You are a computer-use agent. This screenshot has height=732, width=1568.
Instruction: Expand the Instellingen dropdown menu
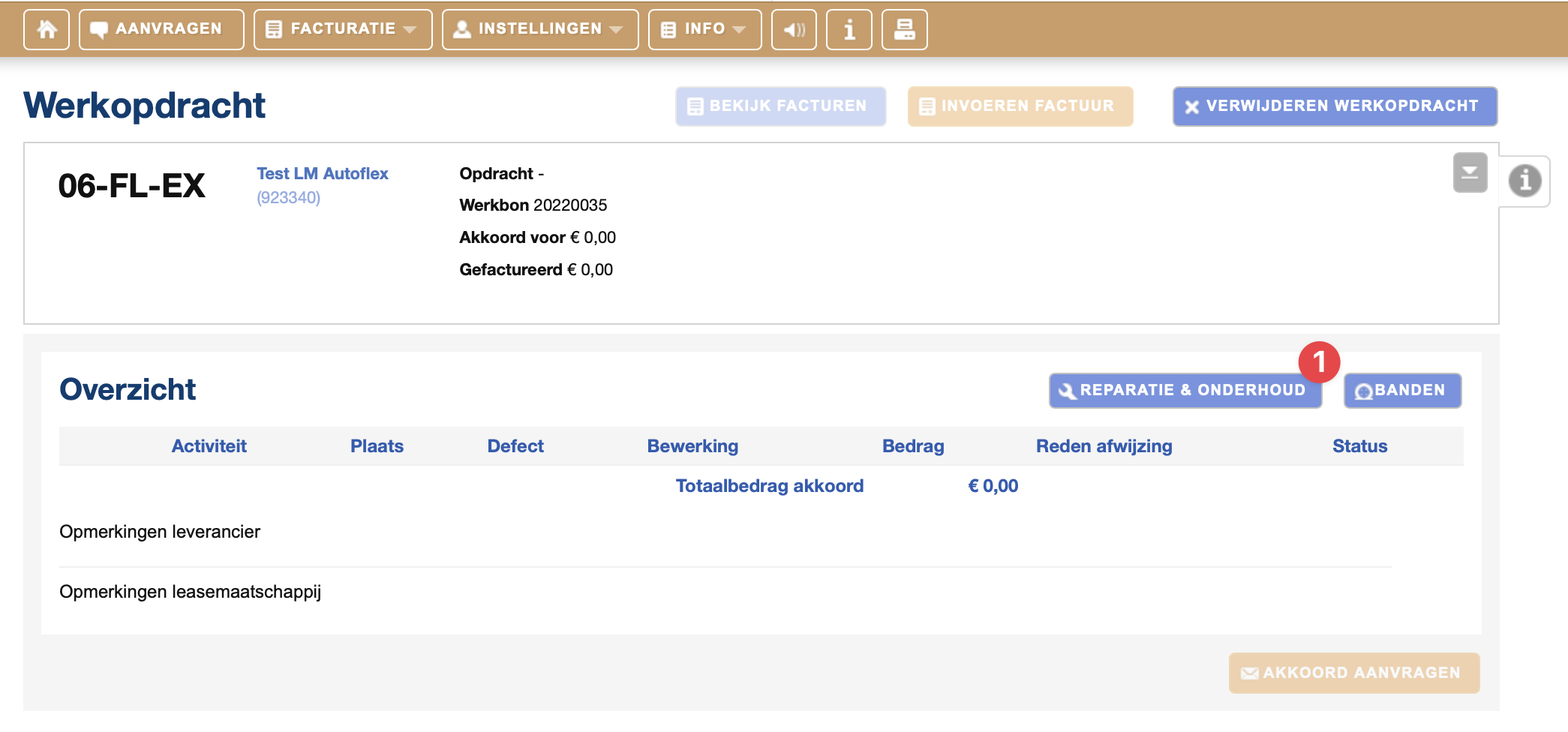tap(540, 30)
